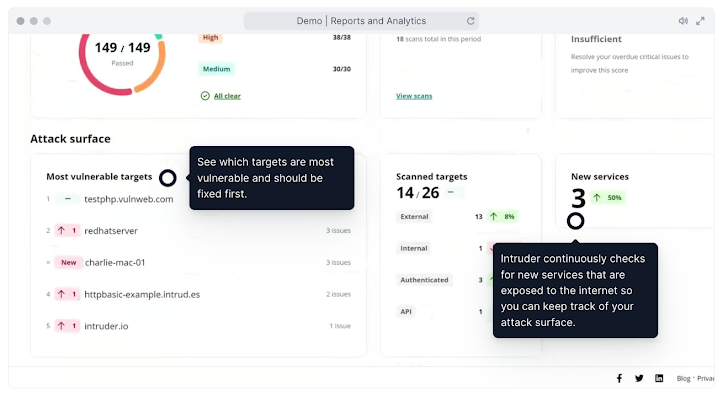This screenshot has width=728, height=400.
Task: Select testphp.vulnweb.com target
Action: [x=128, y=199]
